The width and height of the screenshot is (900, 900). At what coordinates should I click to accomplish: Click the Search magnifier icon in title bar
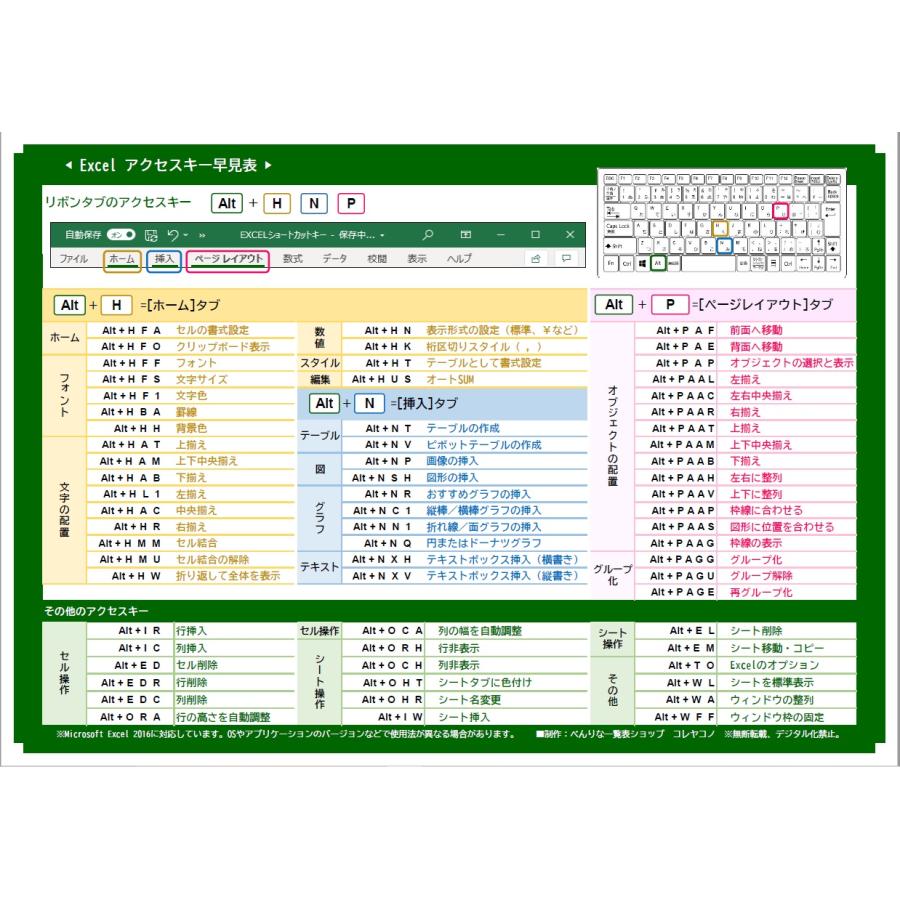click(428, 235)
